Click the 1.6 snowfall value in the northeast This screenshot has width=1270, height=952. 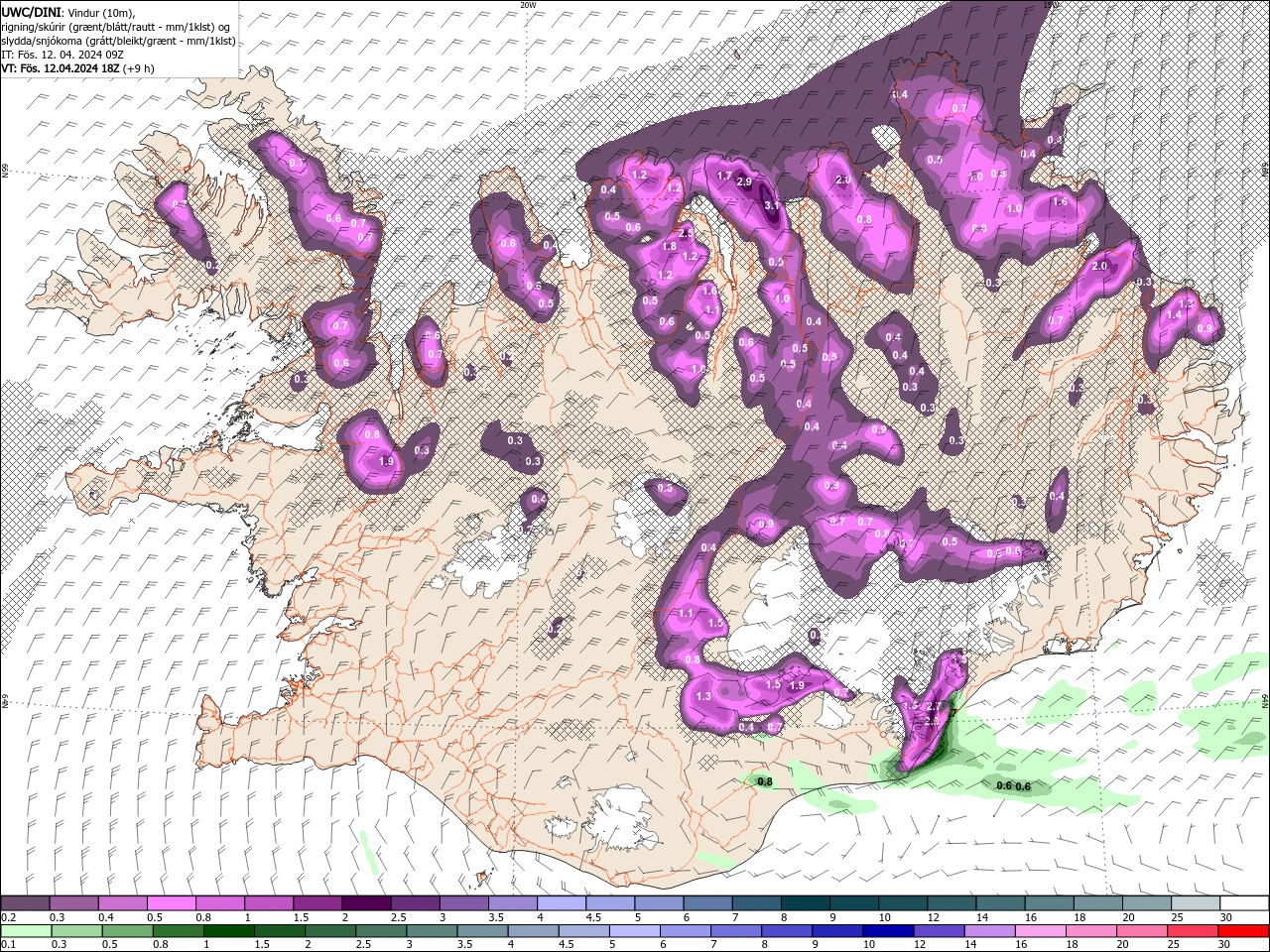point(1060,201)
